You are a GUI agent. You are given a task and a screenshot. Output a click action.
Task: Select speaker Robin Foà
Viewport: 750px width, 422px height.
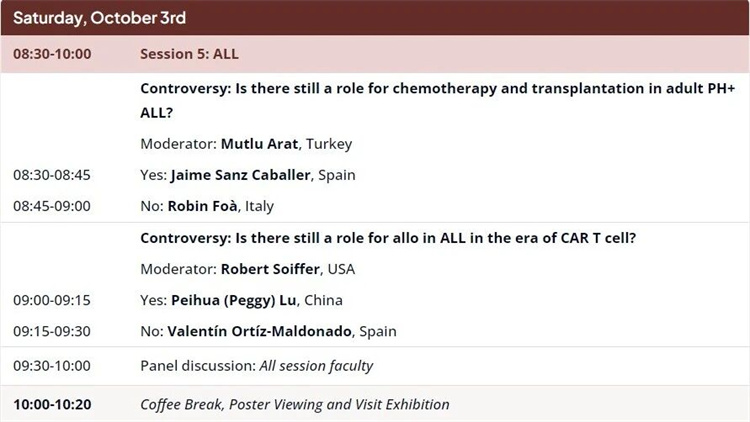tap(202, 206)
